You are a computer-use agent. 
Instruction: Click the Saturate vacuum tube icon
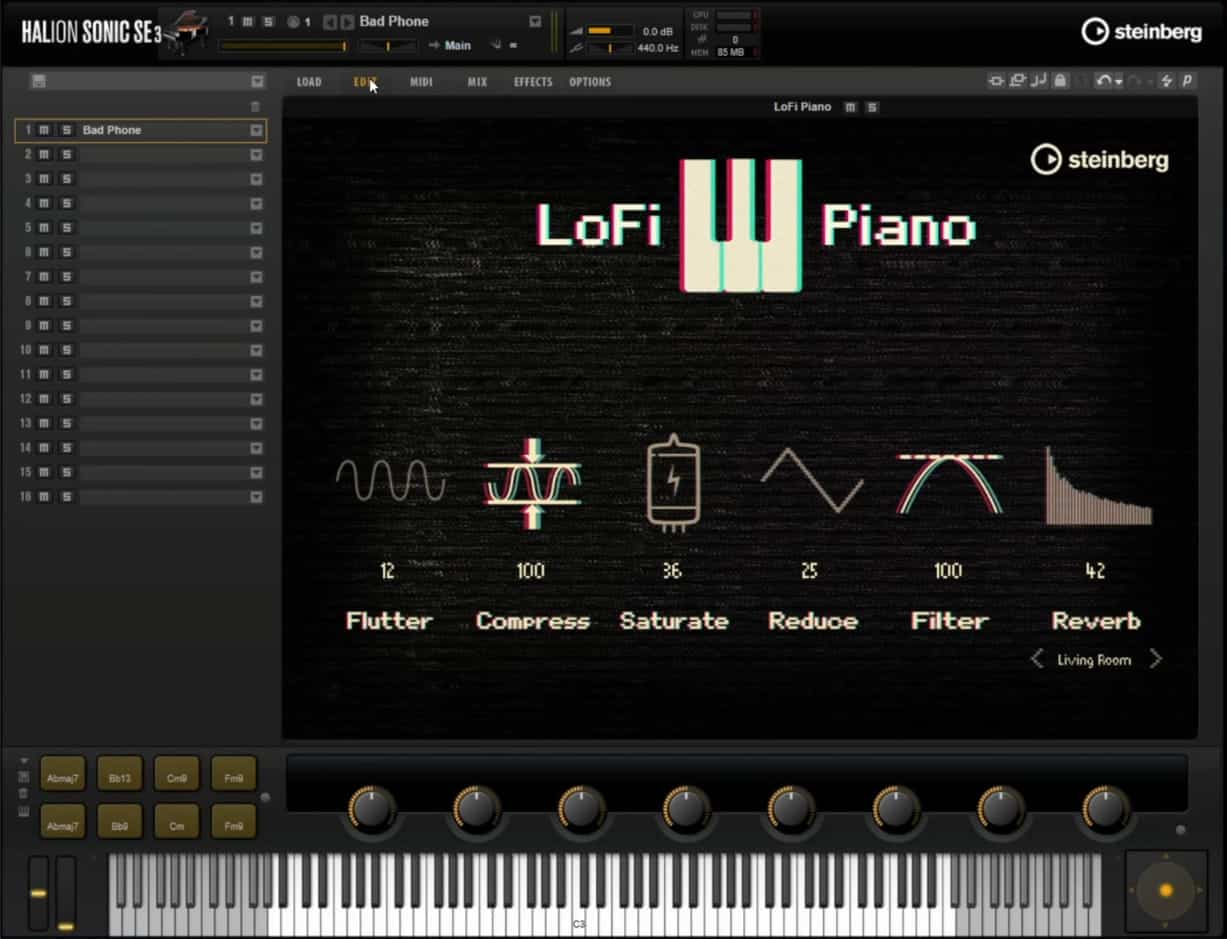point(674,481)
